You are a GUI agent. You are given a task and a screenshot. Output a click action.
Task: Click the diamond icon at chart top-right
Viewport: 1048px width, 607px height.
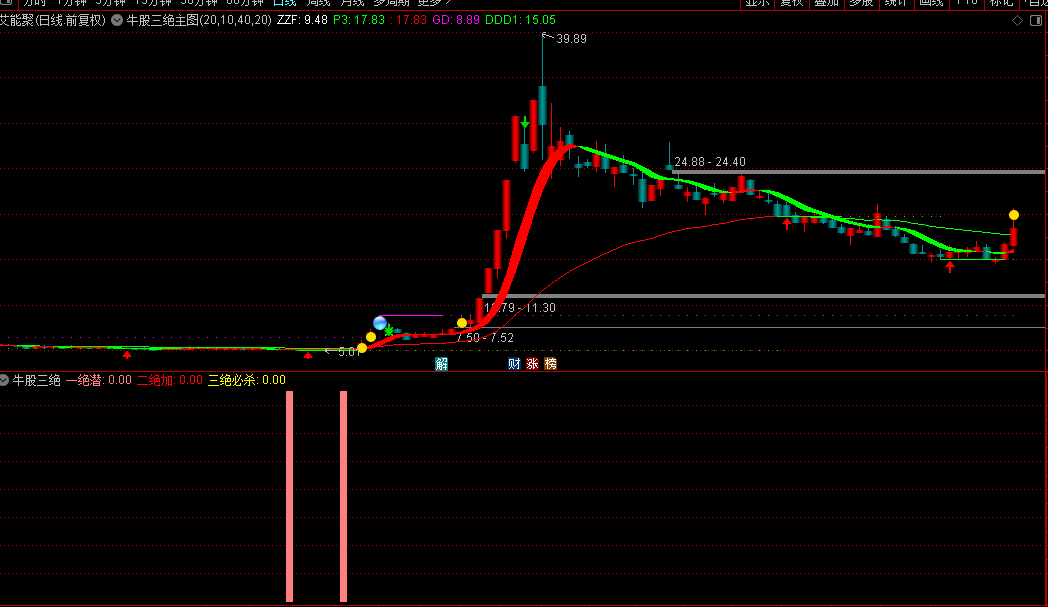[1017, 21]
